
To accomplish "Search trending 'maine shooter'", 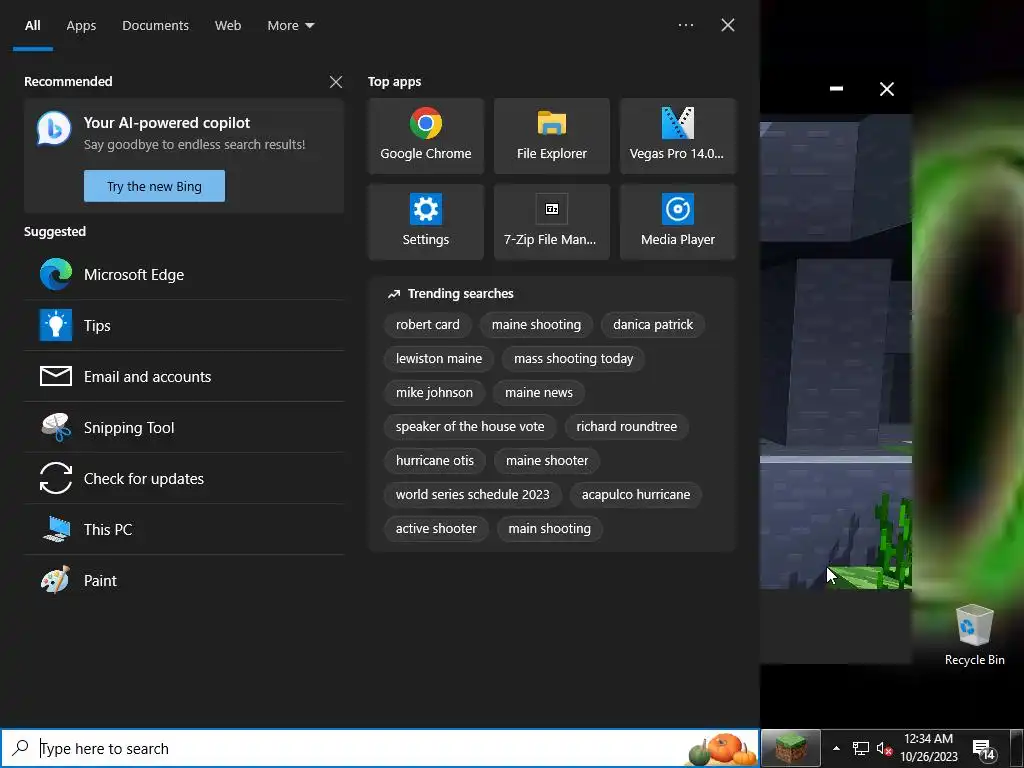I will (x=547, y=460).
